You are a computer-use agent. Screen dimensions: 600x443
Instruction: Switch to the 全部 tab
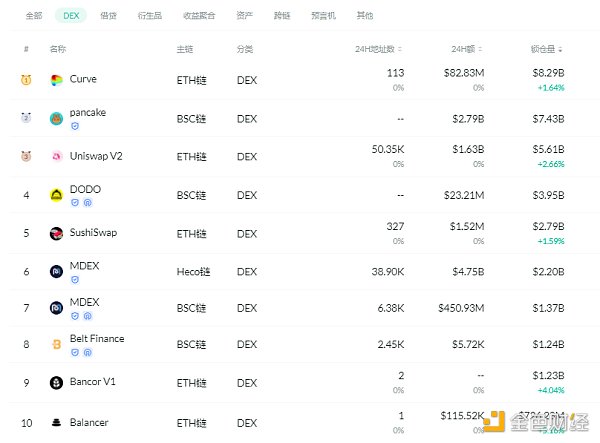[x=34, y=16]
